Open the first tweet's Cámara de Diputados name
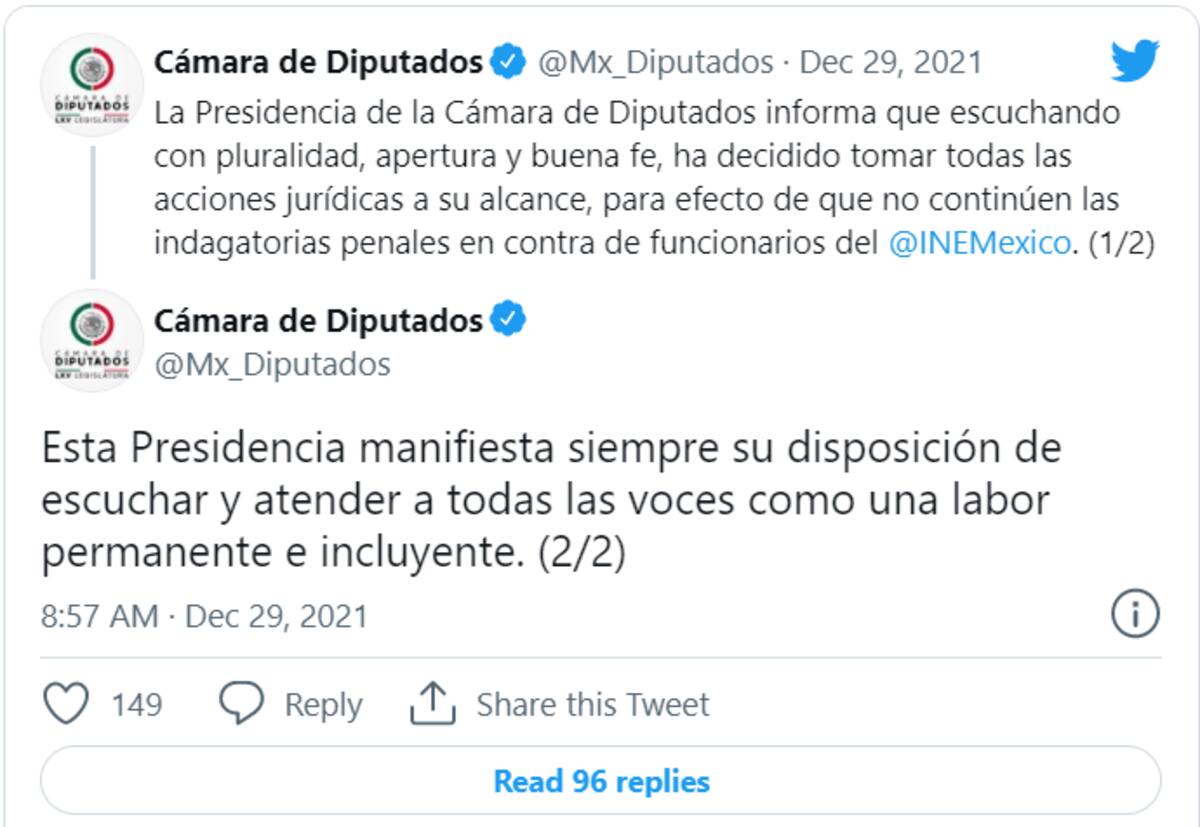 pos(318,62)
